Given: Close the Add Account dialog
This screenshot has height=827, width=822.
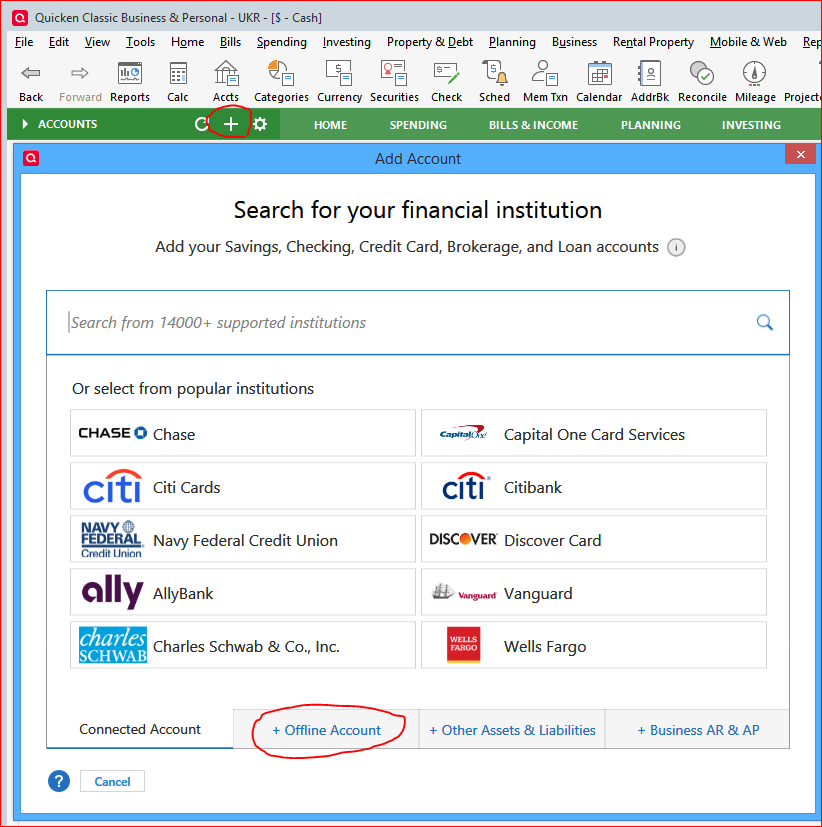Looking at the screenshot, I should 800,155.
